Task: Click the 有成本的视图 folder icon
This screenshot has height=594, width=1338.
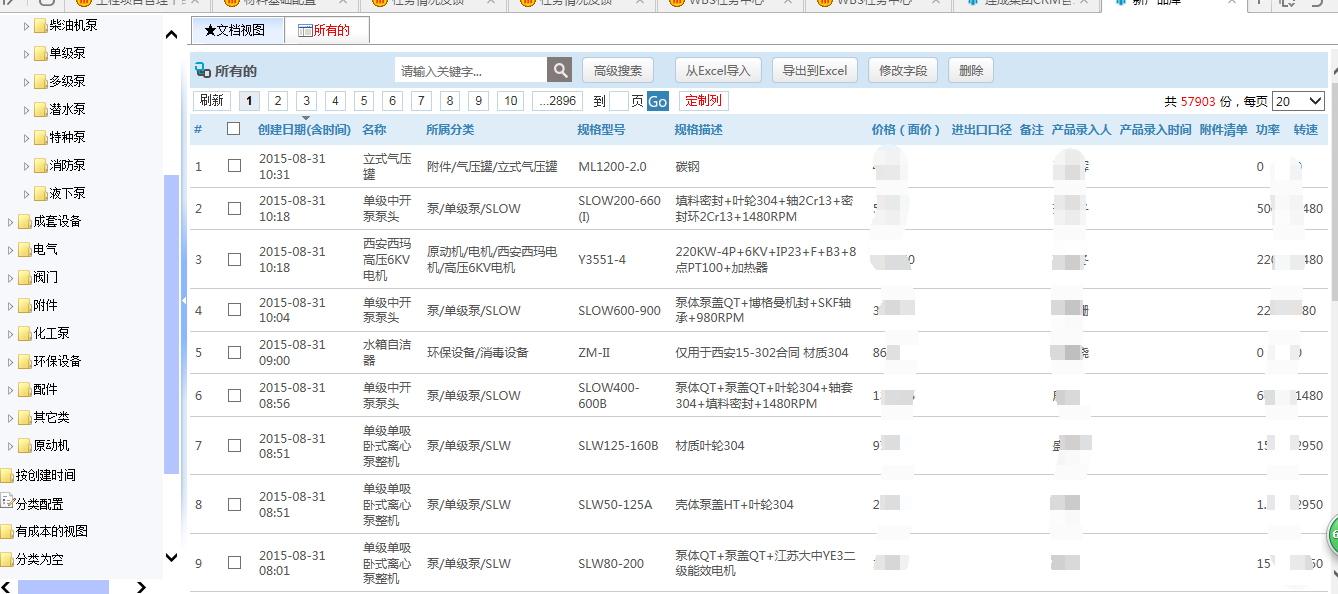Action: 7,531
